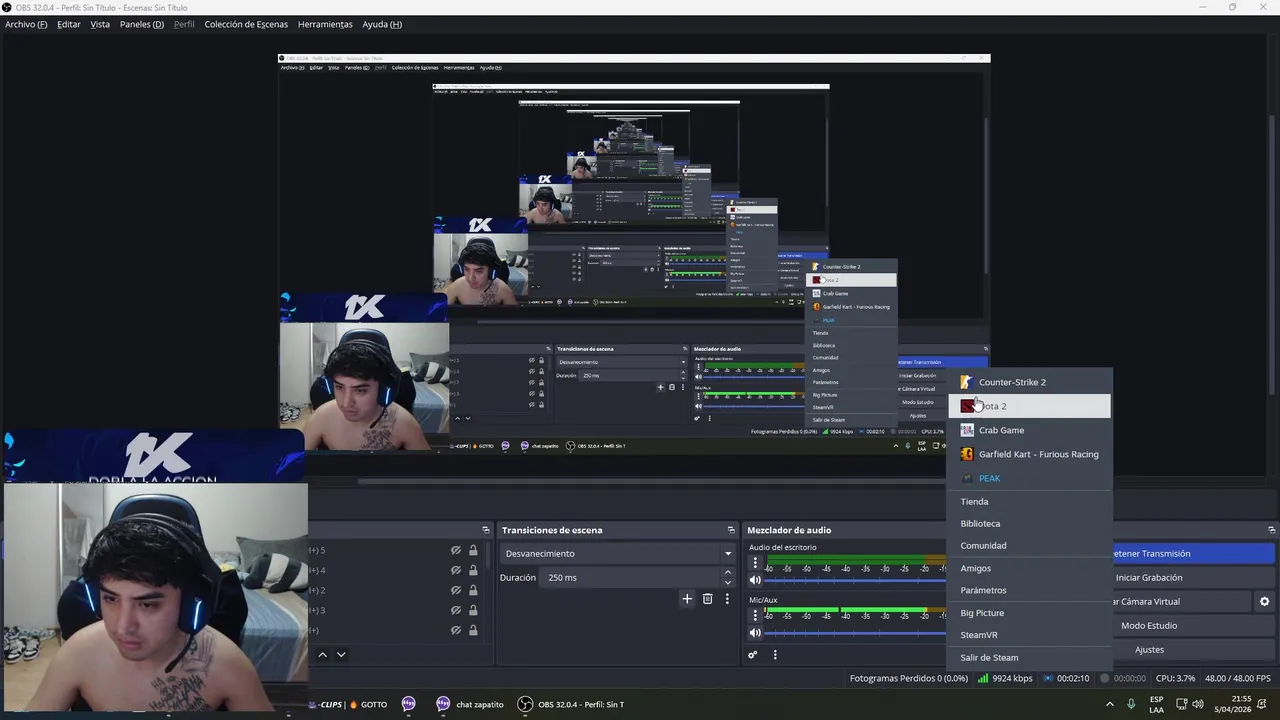Mute Audio del escritorio speaker icon
The height and width of the screenshot is (720, 1280).
pyautogui.click(x=755, y=580)
